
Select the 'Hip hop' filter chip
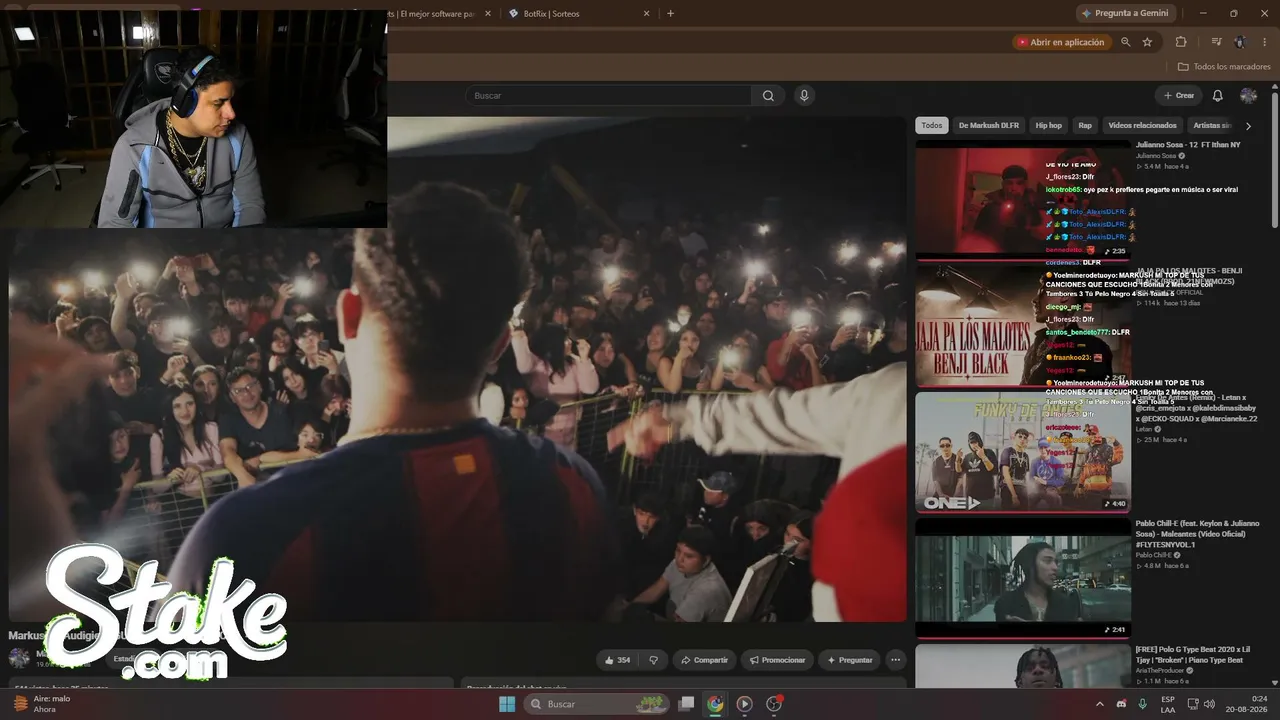pos(1049,126)
